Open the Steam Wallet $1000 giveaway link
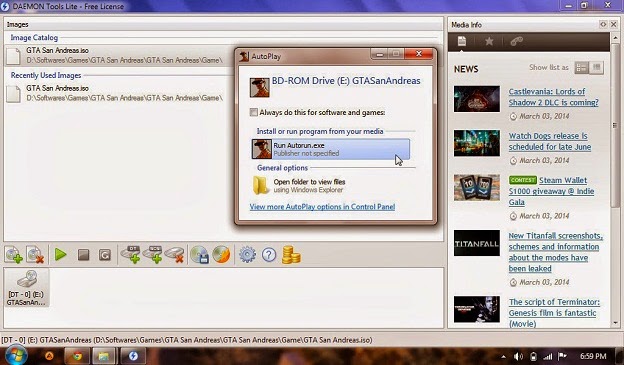The width and height of the screenshot is (624, 365). pos(551,191)
